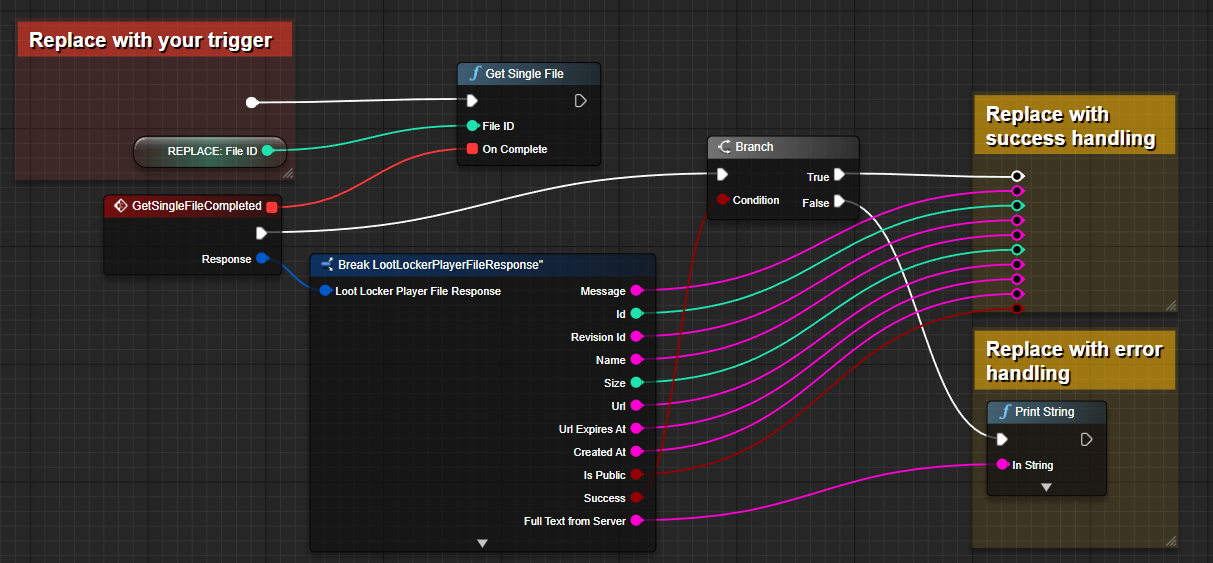Click the In String input pin
The image size is (1213, 563).
tap(1001, 465)
